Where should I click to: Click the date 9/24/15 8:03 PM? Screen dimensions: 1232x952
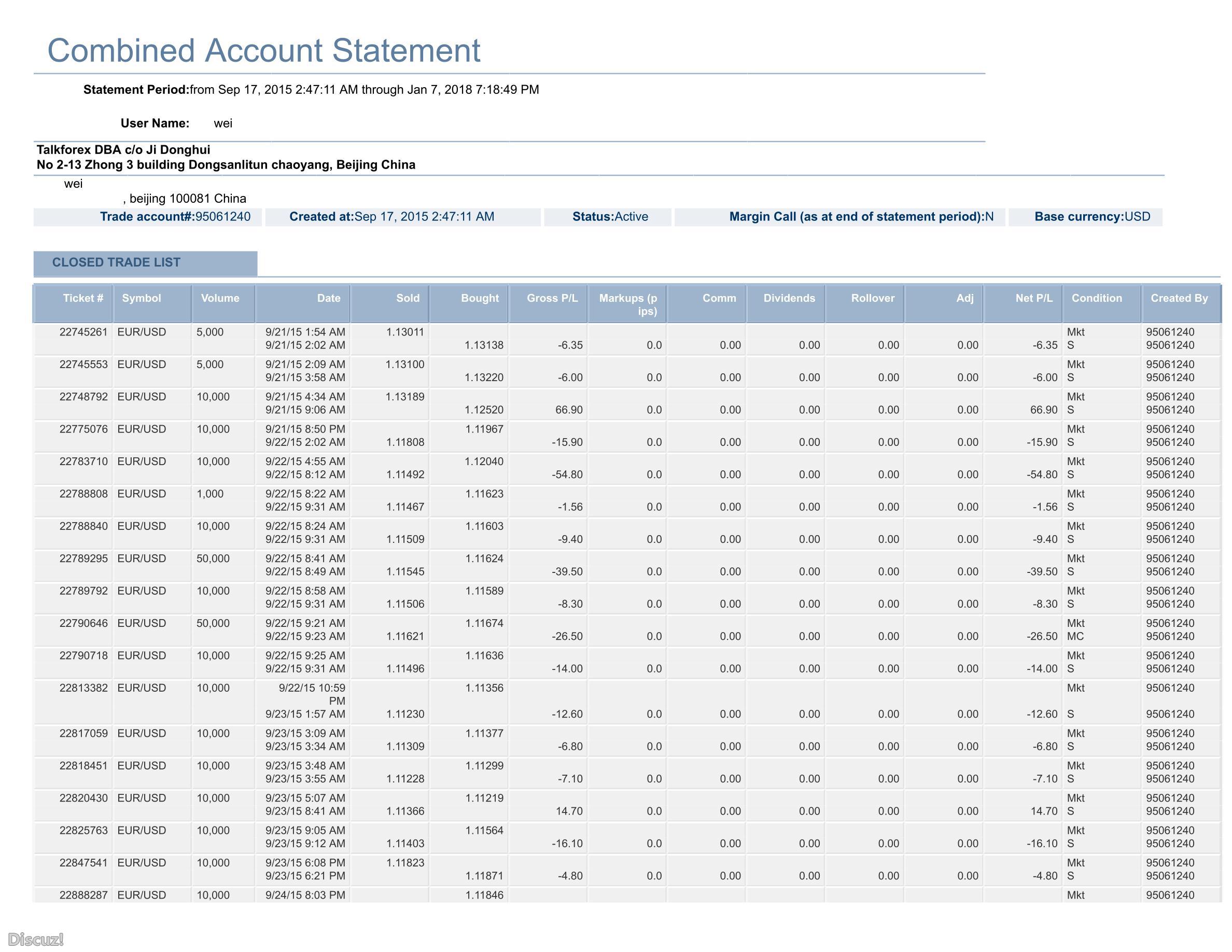305,895
